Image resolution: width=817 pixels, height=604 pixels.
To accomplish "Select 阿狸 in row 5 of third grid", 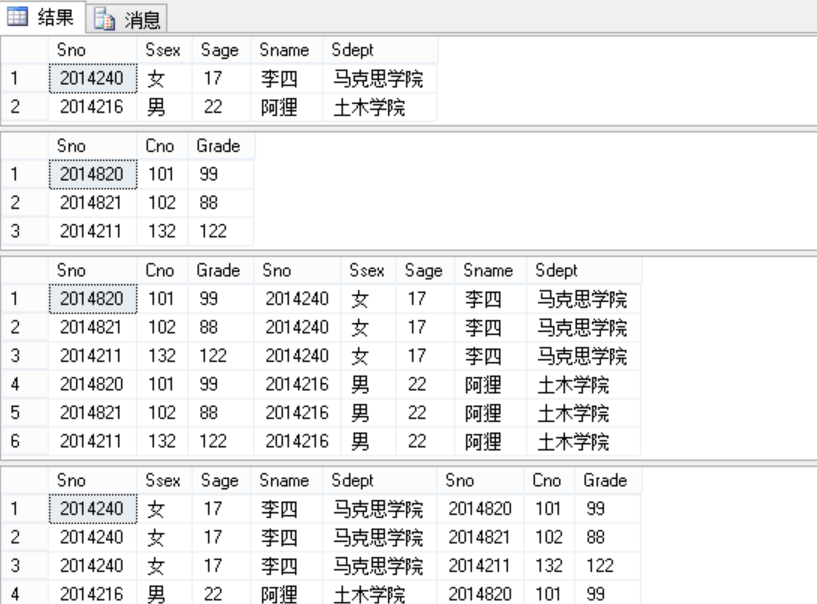I will (x=491, y=413).
